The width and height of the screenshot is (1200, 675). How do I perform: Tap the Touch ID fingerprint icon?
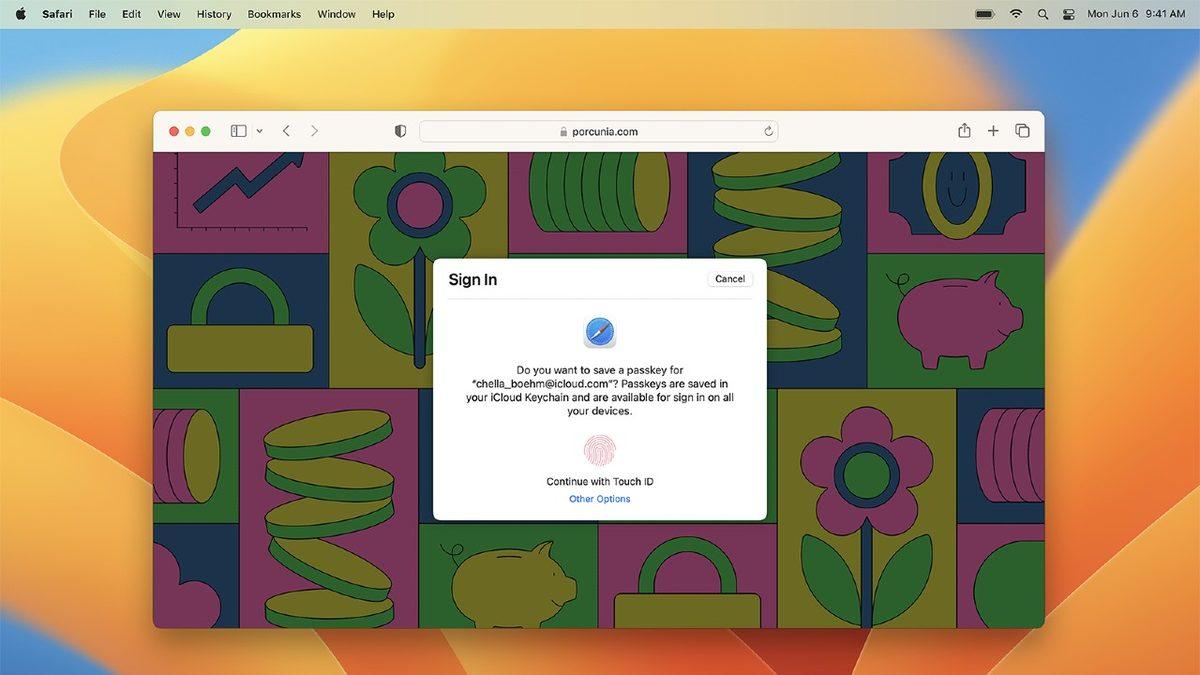599,450
